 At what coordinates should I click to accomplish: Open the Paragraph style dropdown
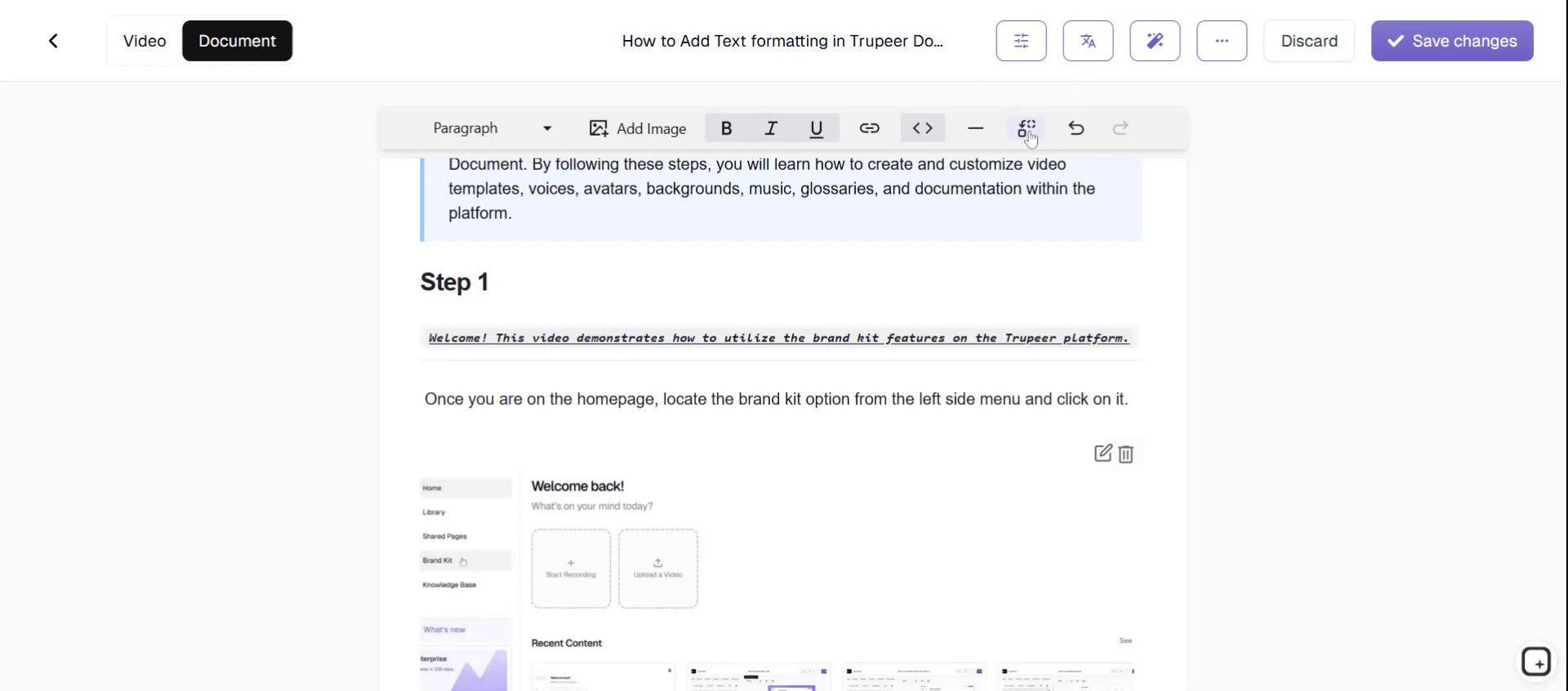tap(492, 128)
